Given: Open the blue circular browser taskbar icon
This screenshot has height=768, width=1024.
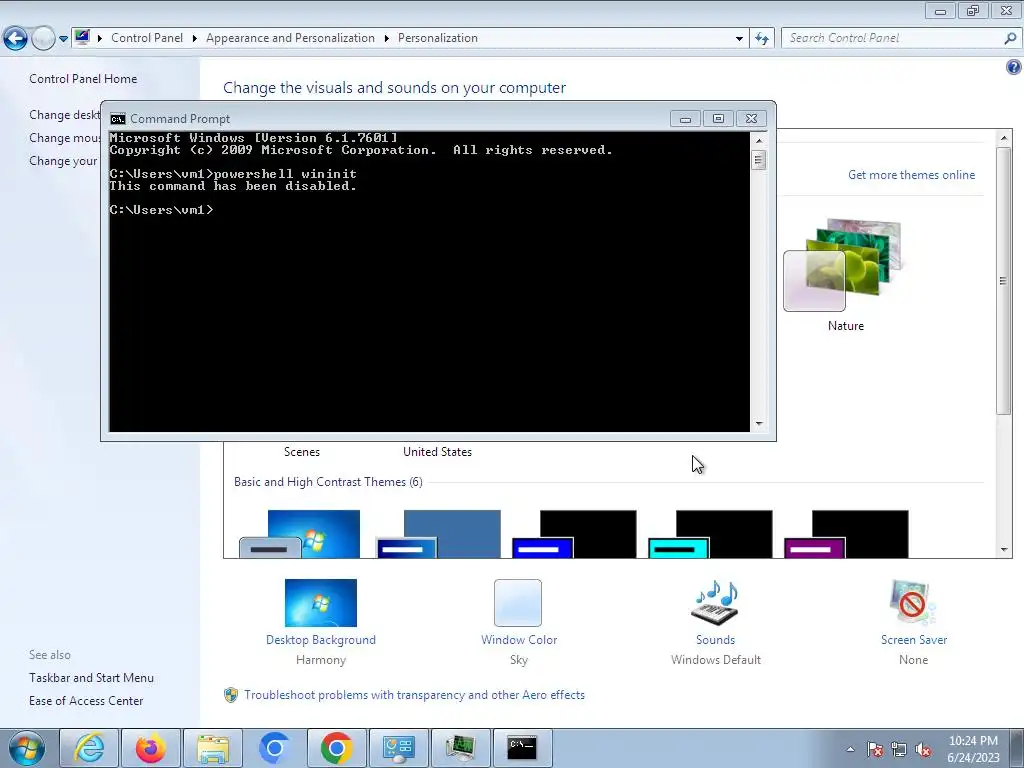Looking at the screenshot, I should point(274,748).
